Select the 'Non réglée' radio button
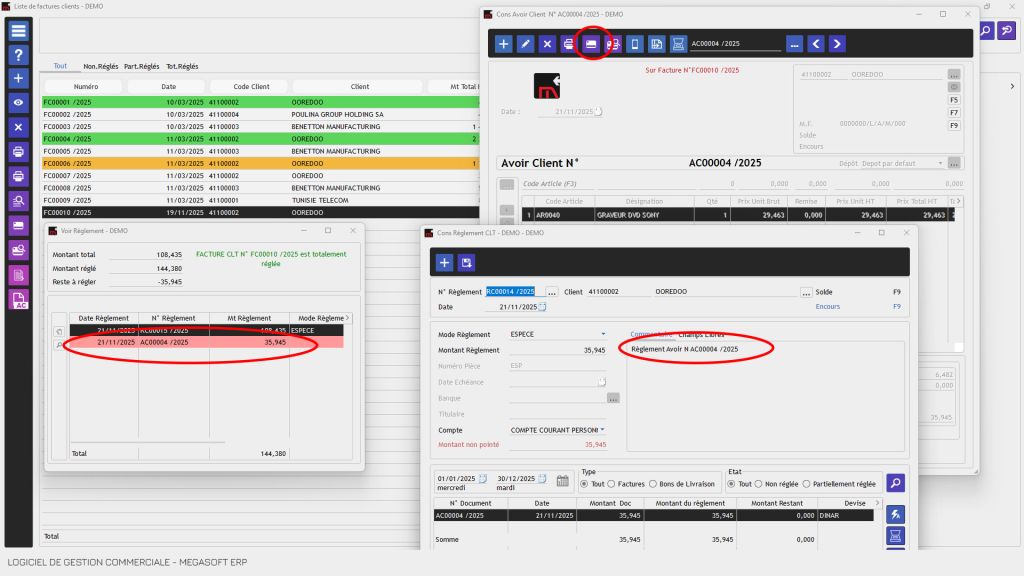The width and height of the screenshot is (1024, 576). (x=758, y=484)
